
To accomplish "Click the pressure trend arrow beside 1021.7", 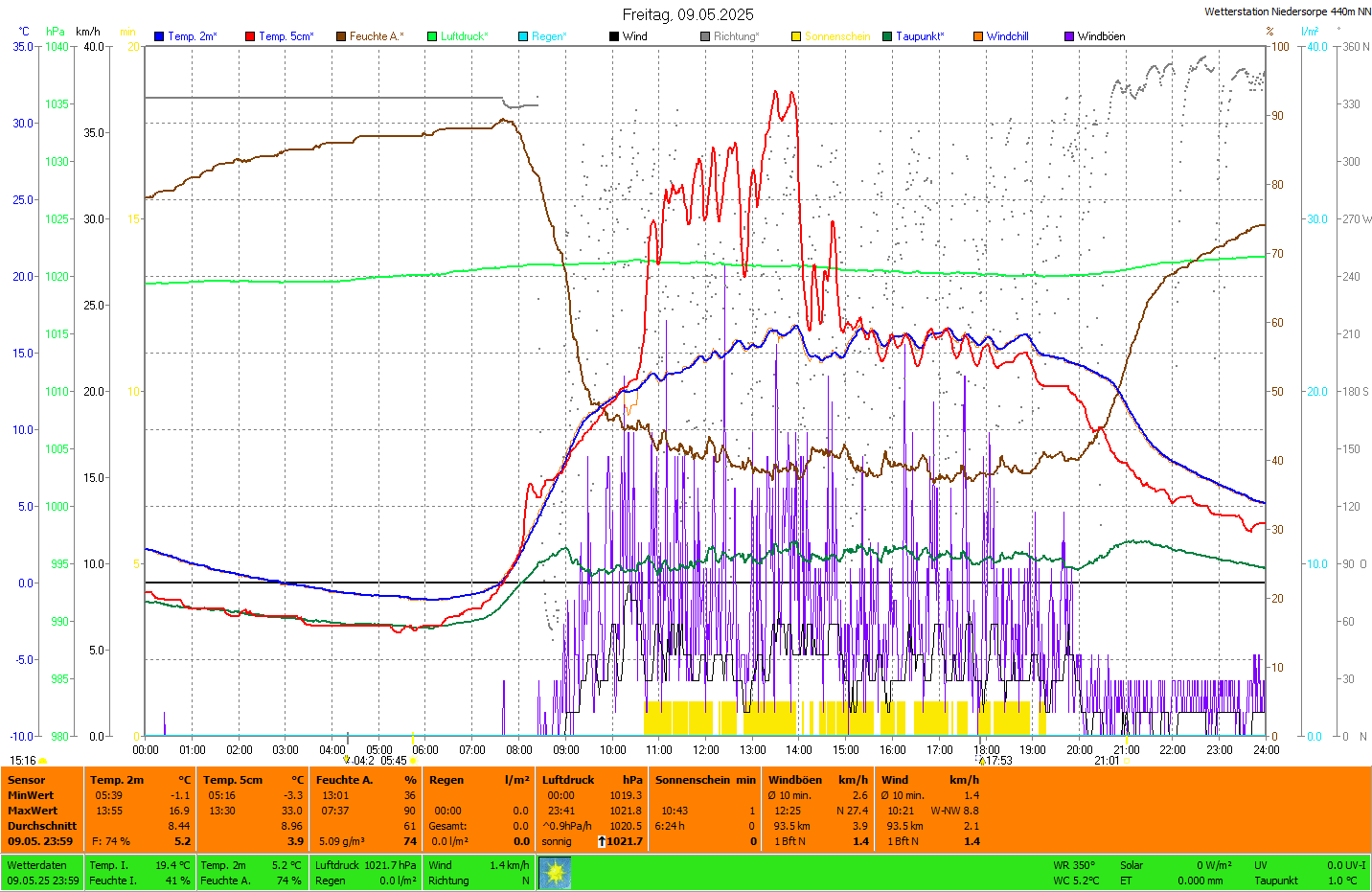I will click(x=602, y=841).
